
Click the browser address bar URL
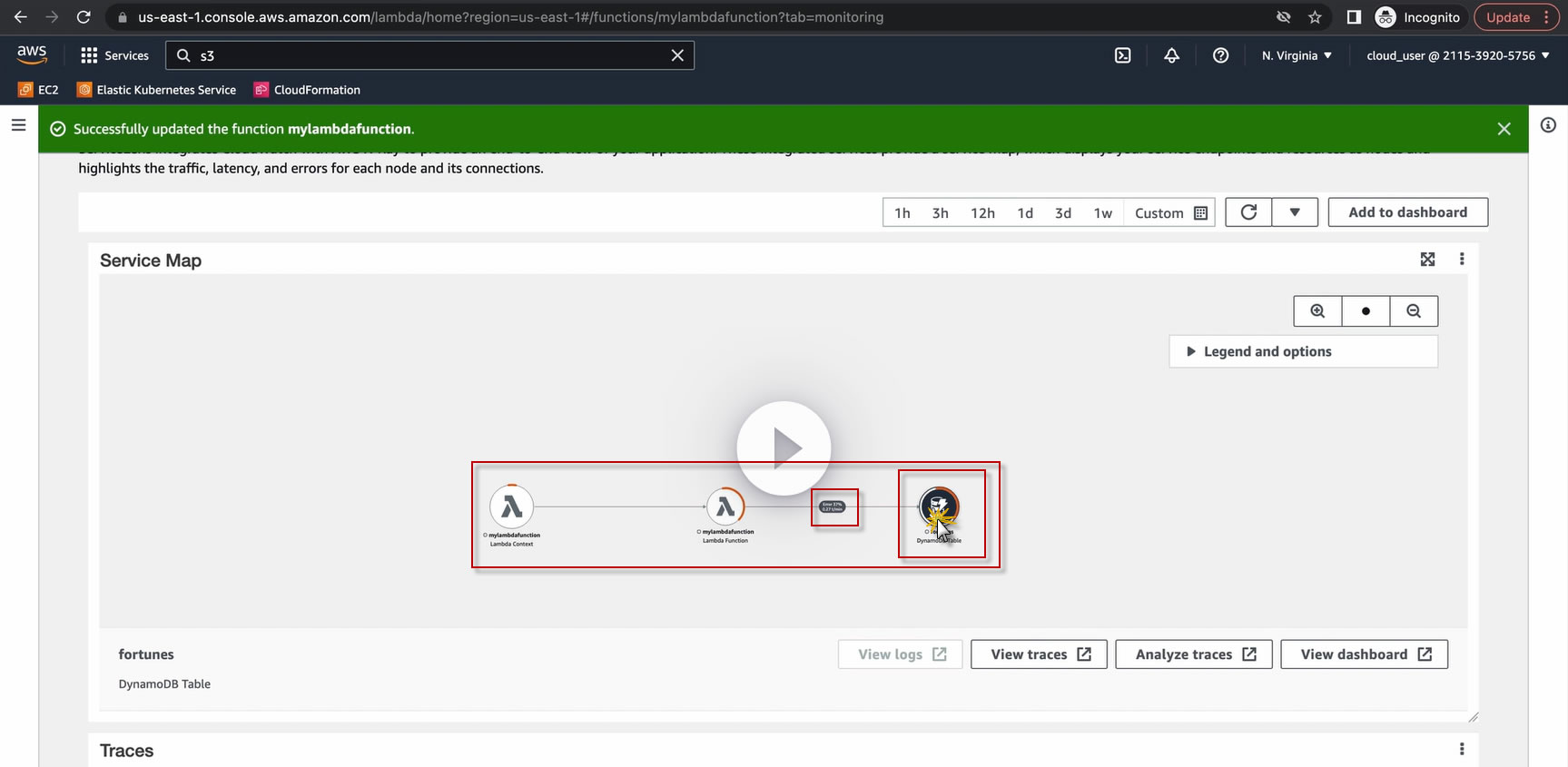(510, 17)
